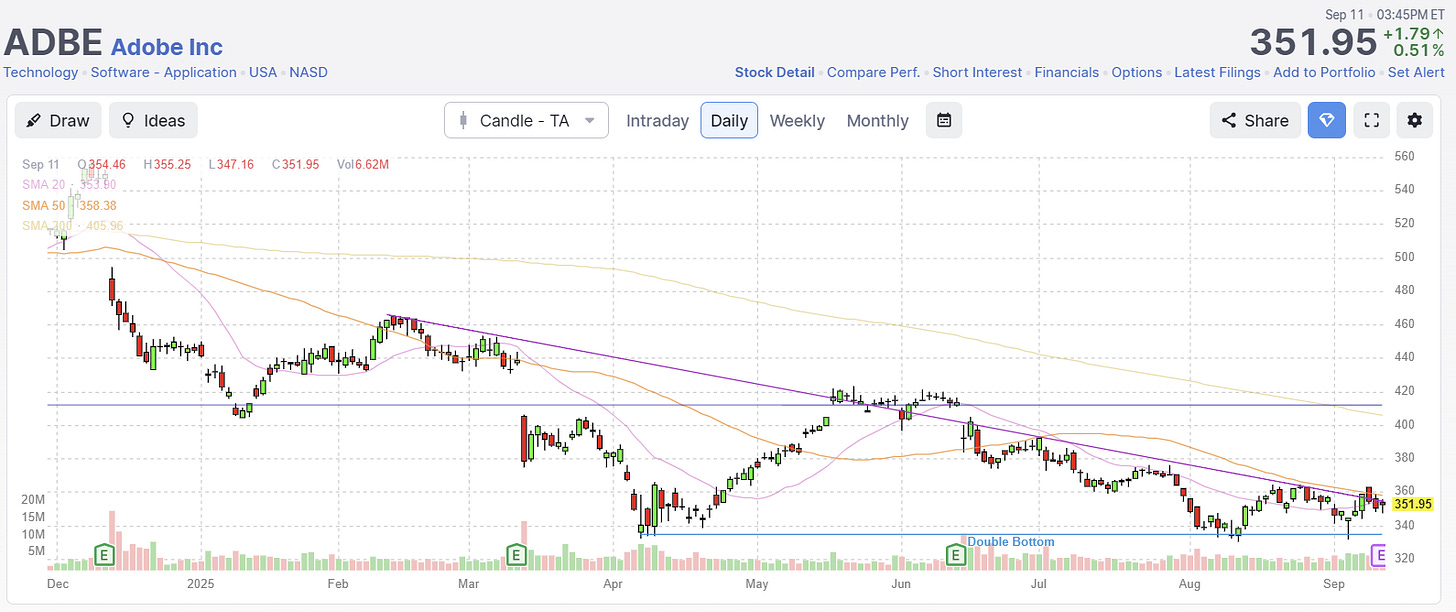The height and width of the screenshot is (612, 1456).
Task: Open the calendar date range picker
Action: [x=944, y=121]
